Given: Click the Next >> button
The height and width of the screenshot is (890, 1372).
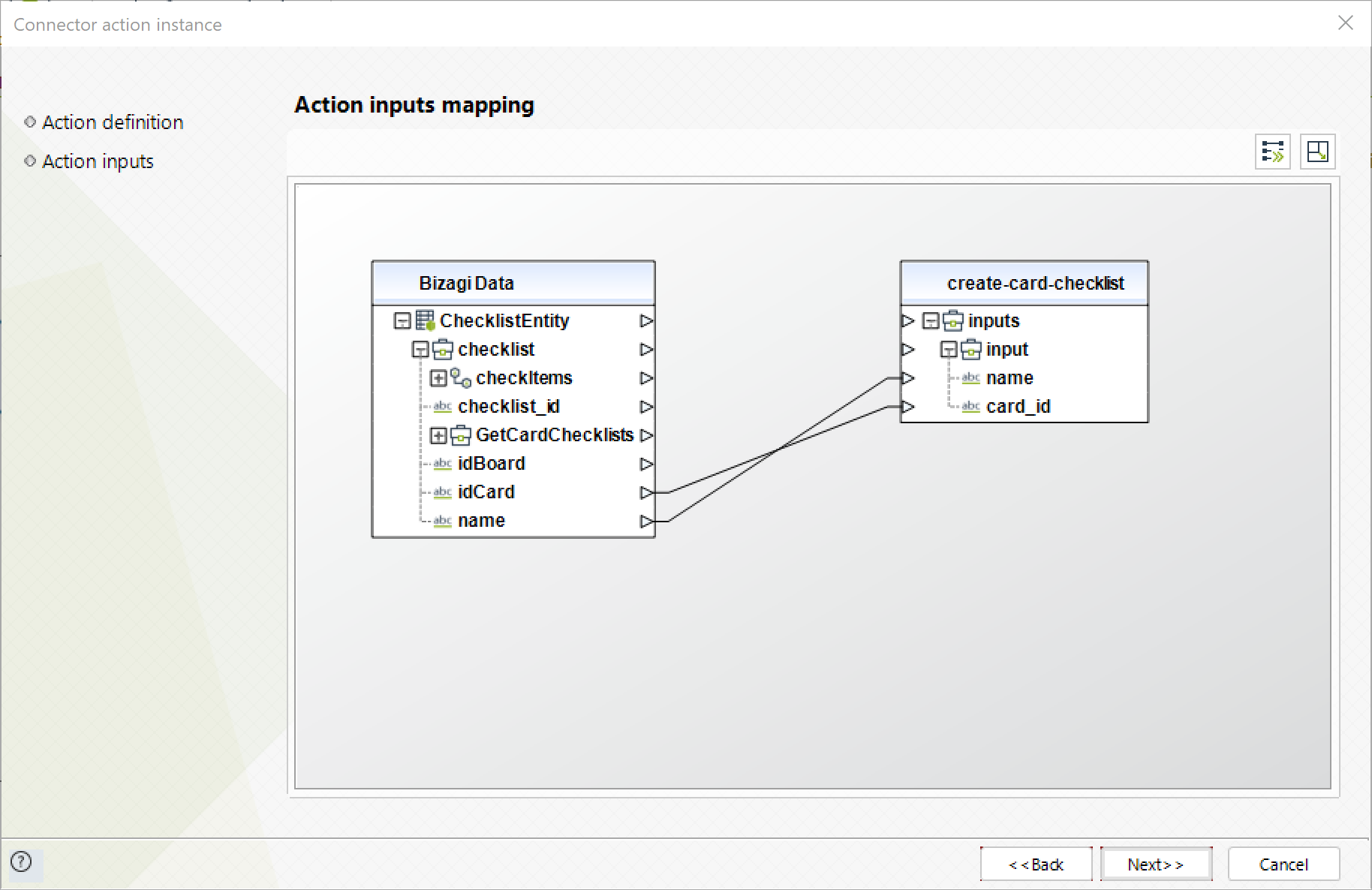Looking at the screenshot, I should click(1156, 864).
